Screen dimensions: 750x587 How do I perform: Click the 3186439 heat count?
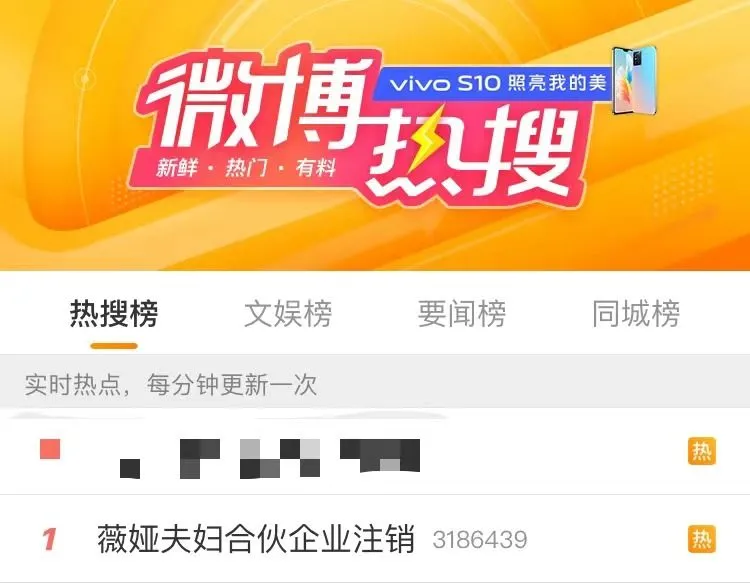coord(480,540)
